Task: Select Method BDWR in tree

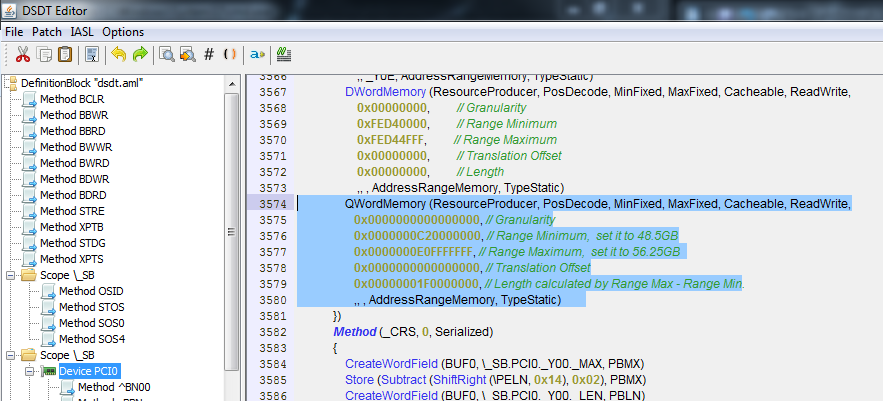Action: (74, 179)
